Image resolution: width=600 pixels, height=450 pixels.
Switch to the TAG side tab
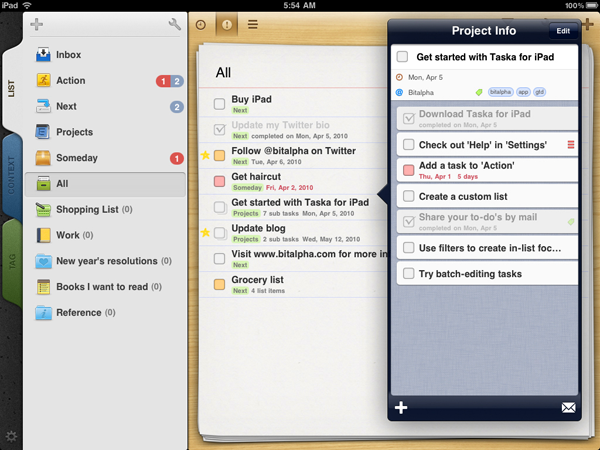pyautogui.click(x=12, y=261)
